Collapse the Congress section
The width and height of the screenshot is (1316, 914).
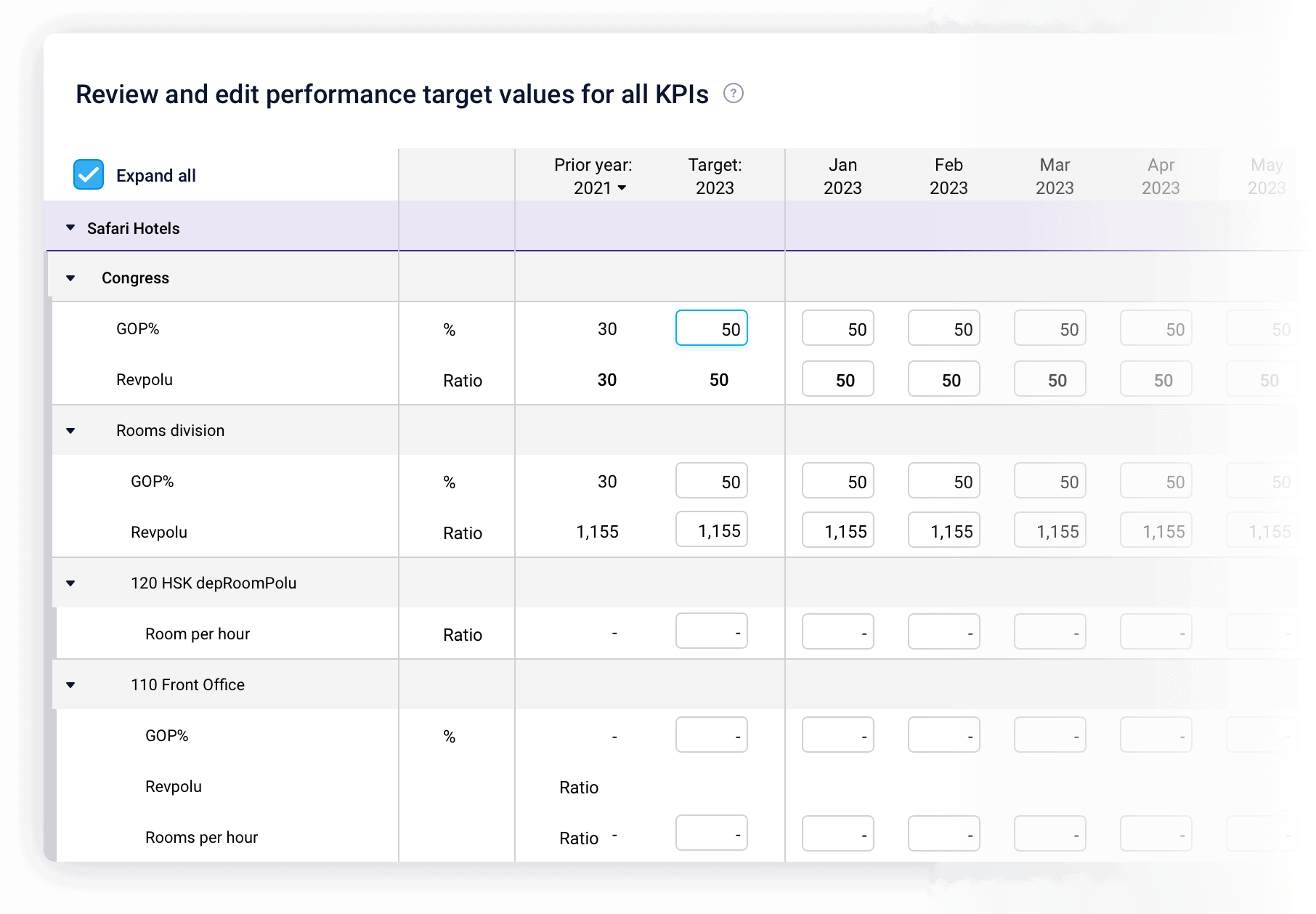pos(70,278)
